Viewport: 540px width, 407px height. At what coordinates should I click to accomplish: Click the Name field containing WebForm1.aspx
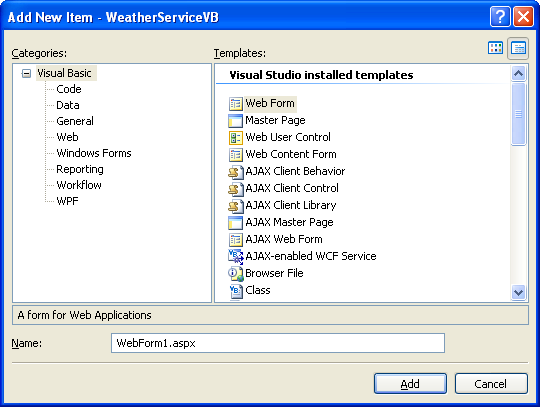278,343
